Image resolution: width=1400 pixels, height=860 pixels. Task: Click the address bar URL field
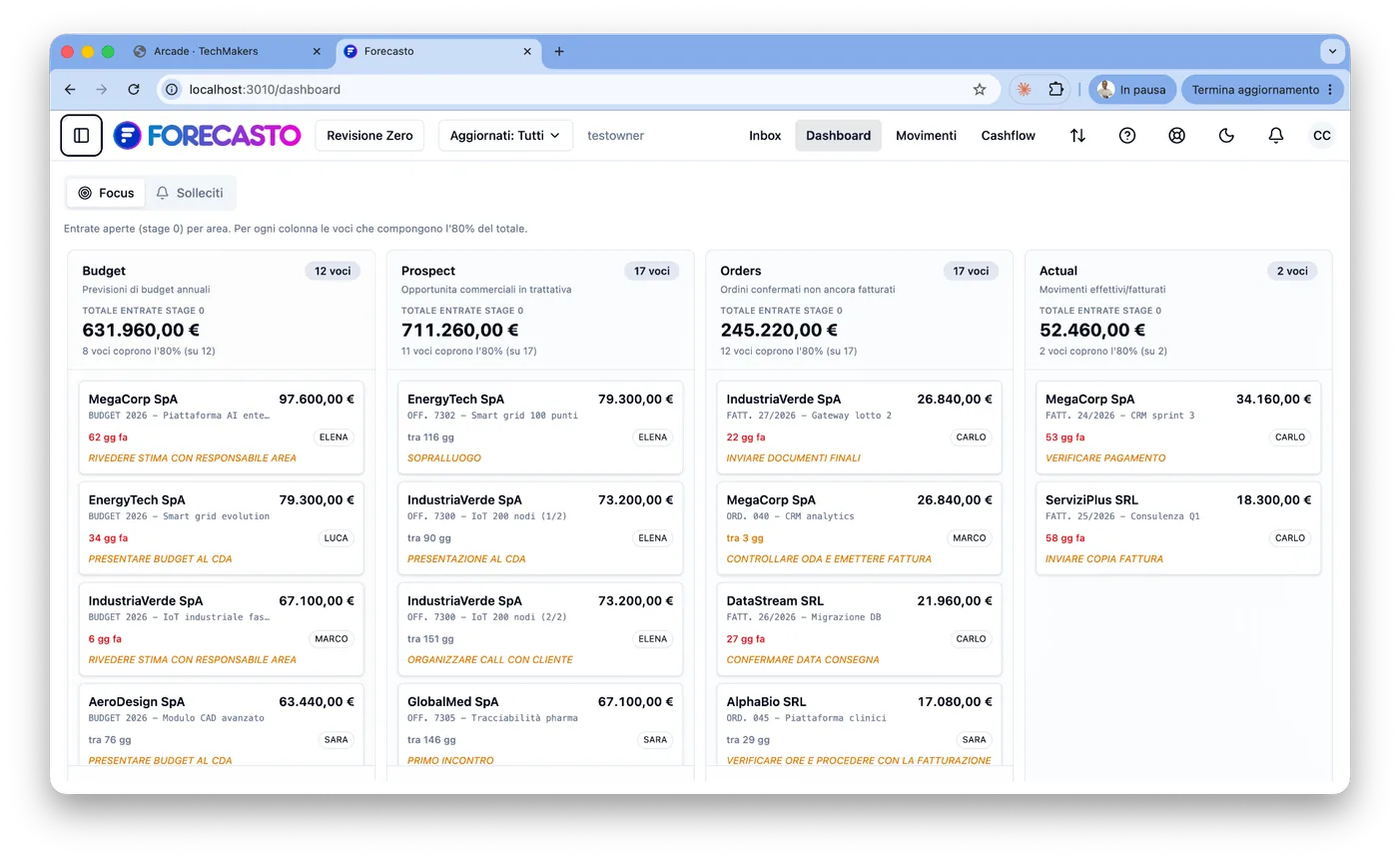point(579,89)
